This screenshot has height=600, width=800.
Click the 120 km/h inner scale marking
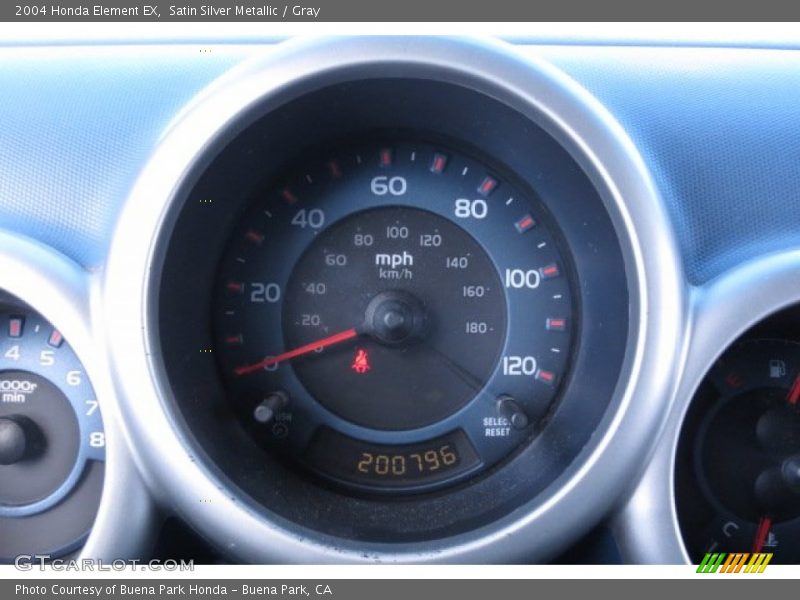coord(430,240)
